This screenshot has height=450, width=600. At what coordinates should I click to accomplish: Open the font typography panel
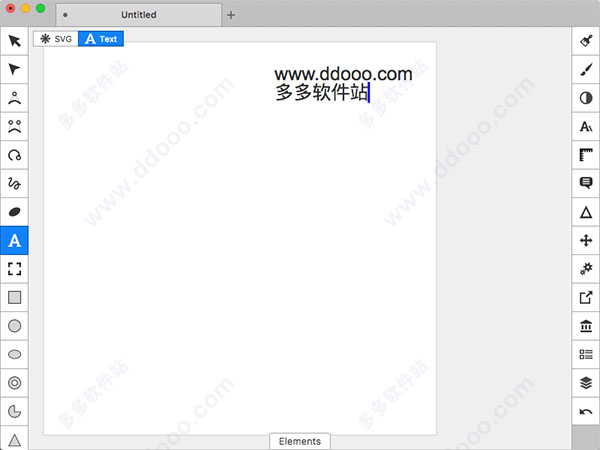585,126
